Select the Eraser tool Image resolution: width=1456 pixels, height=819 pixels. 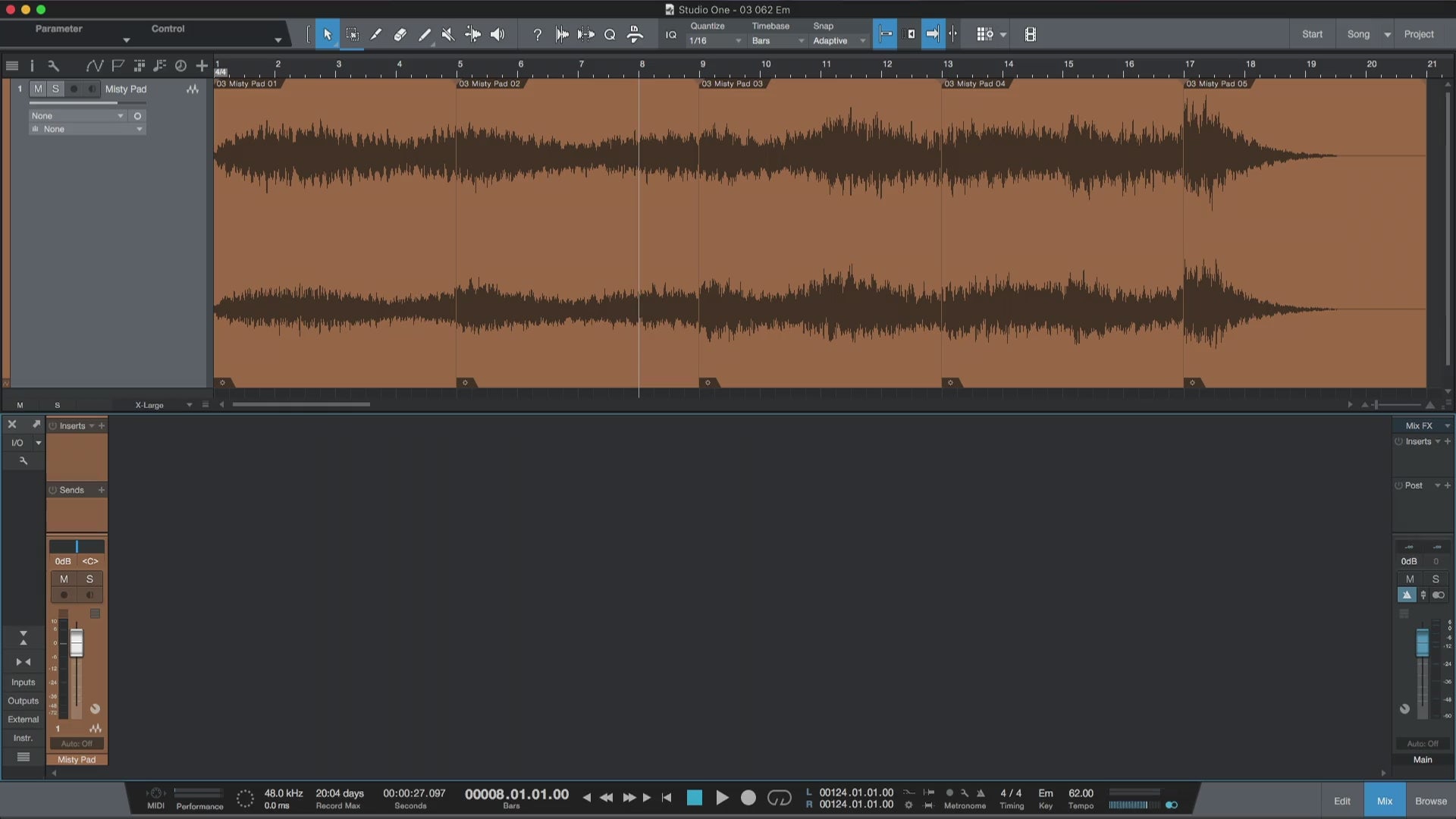(400, 34)
